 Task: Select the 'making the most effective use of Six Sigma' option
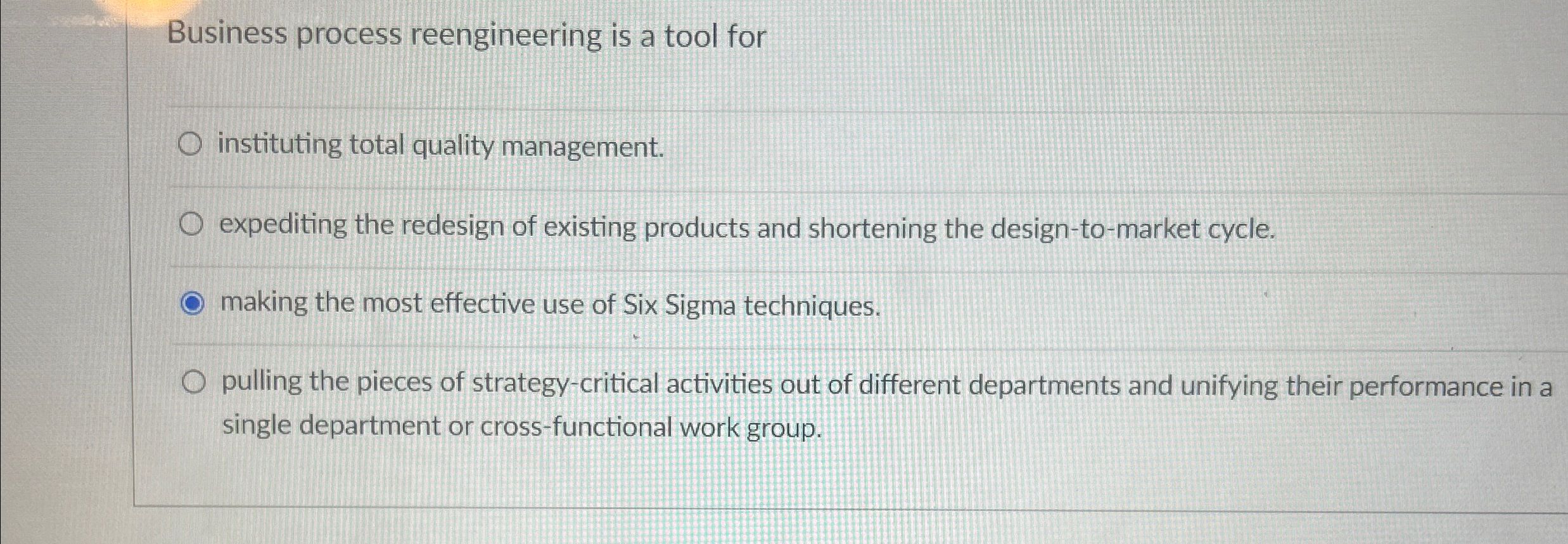pos(193,303)
